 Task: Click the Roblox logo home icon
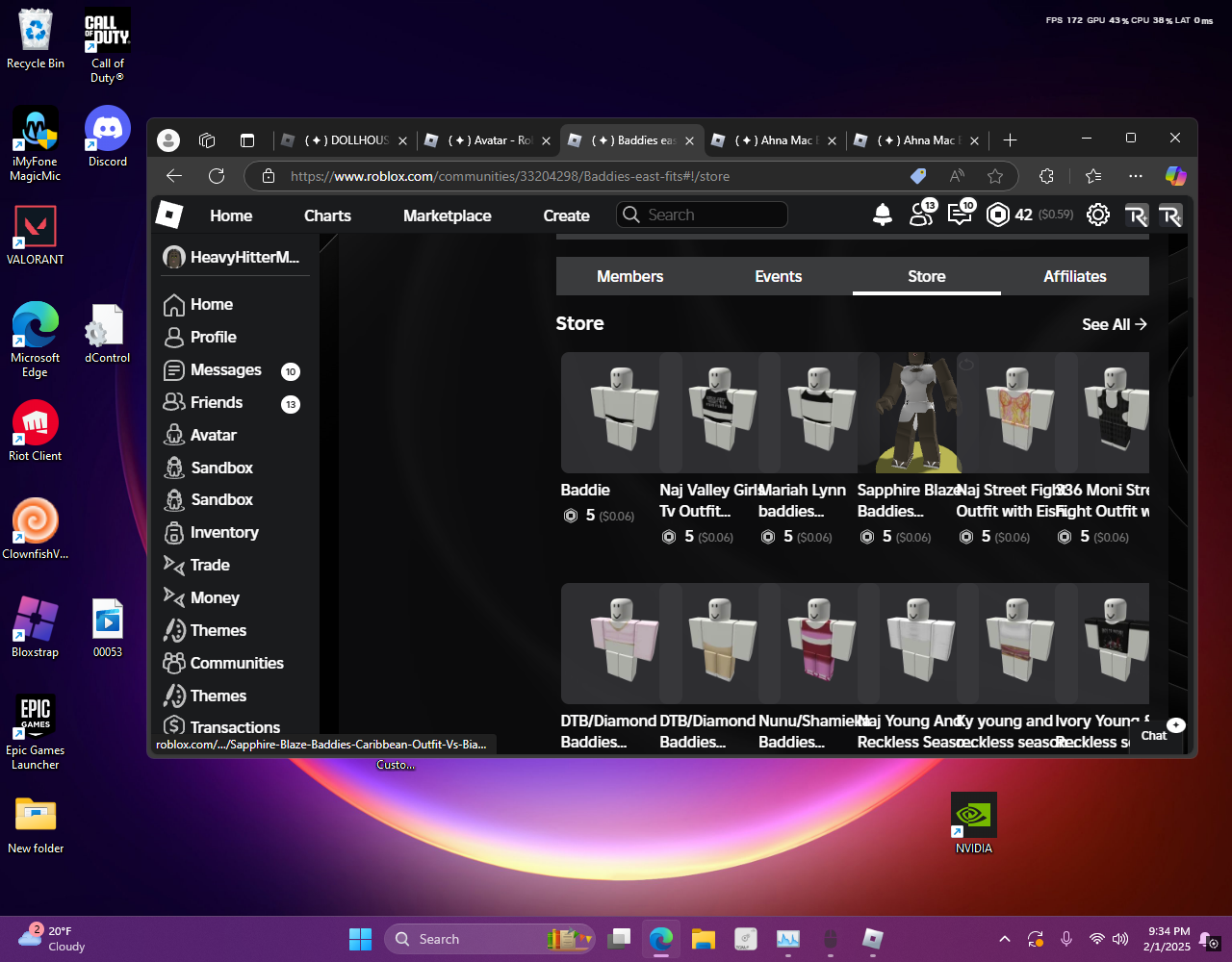169,215
